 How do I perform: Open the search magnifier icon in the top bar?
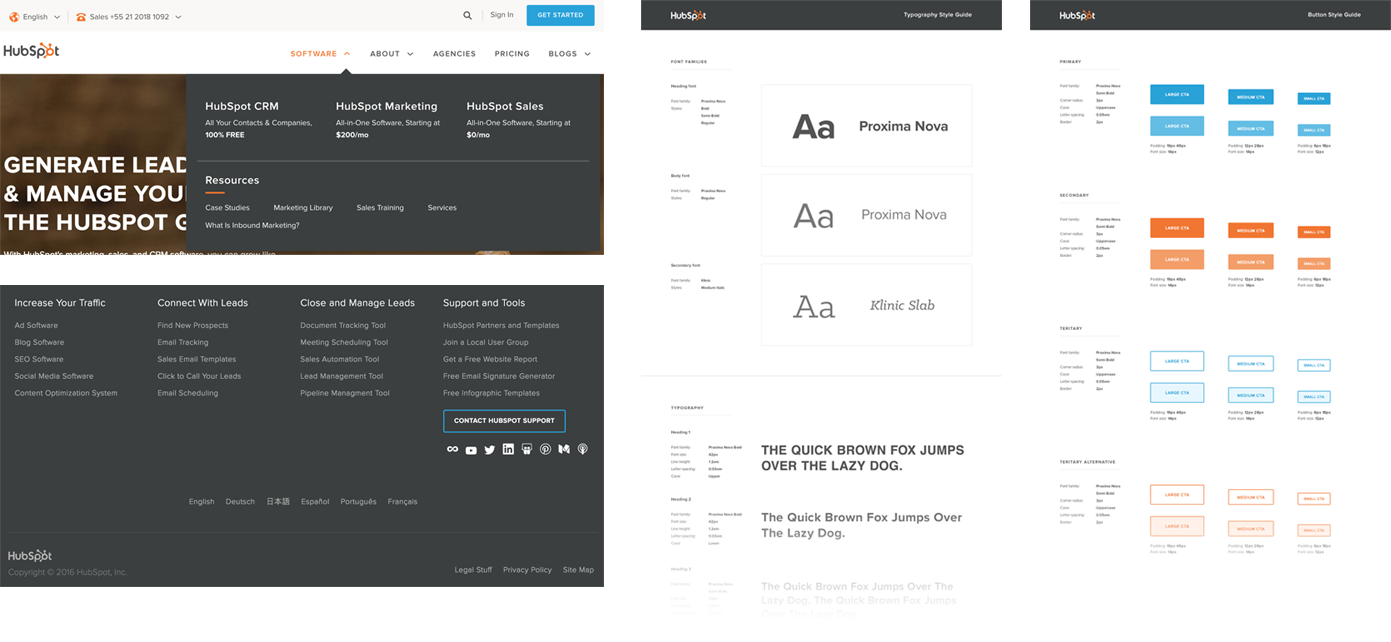(467, 15)
